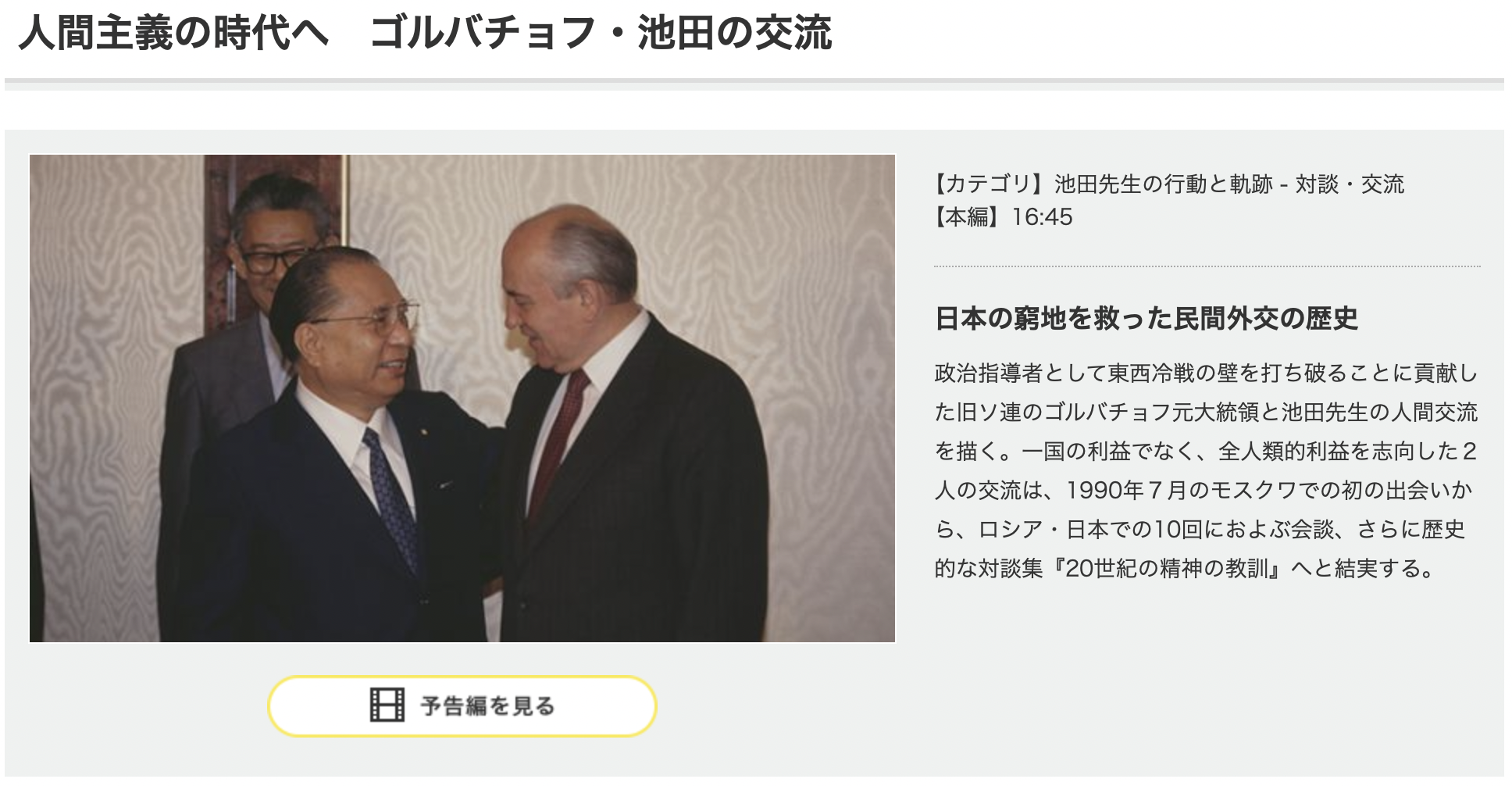
Task: Click the red tie in the photo
Action: [x=558, y=439]
